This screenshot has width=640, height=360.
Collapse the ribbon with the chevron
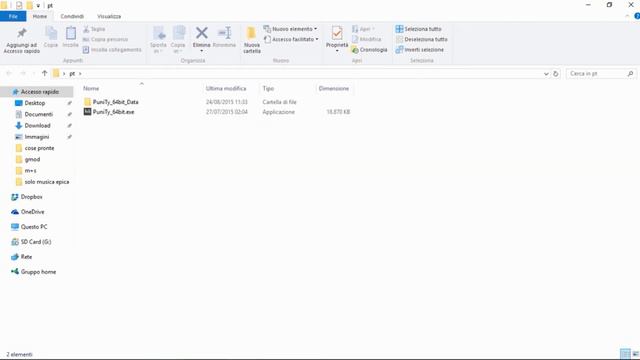(627, 16)
